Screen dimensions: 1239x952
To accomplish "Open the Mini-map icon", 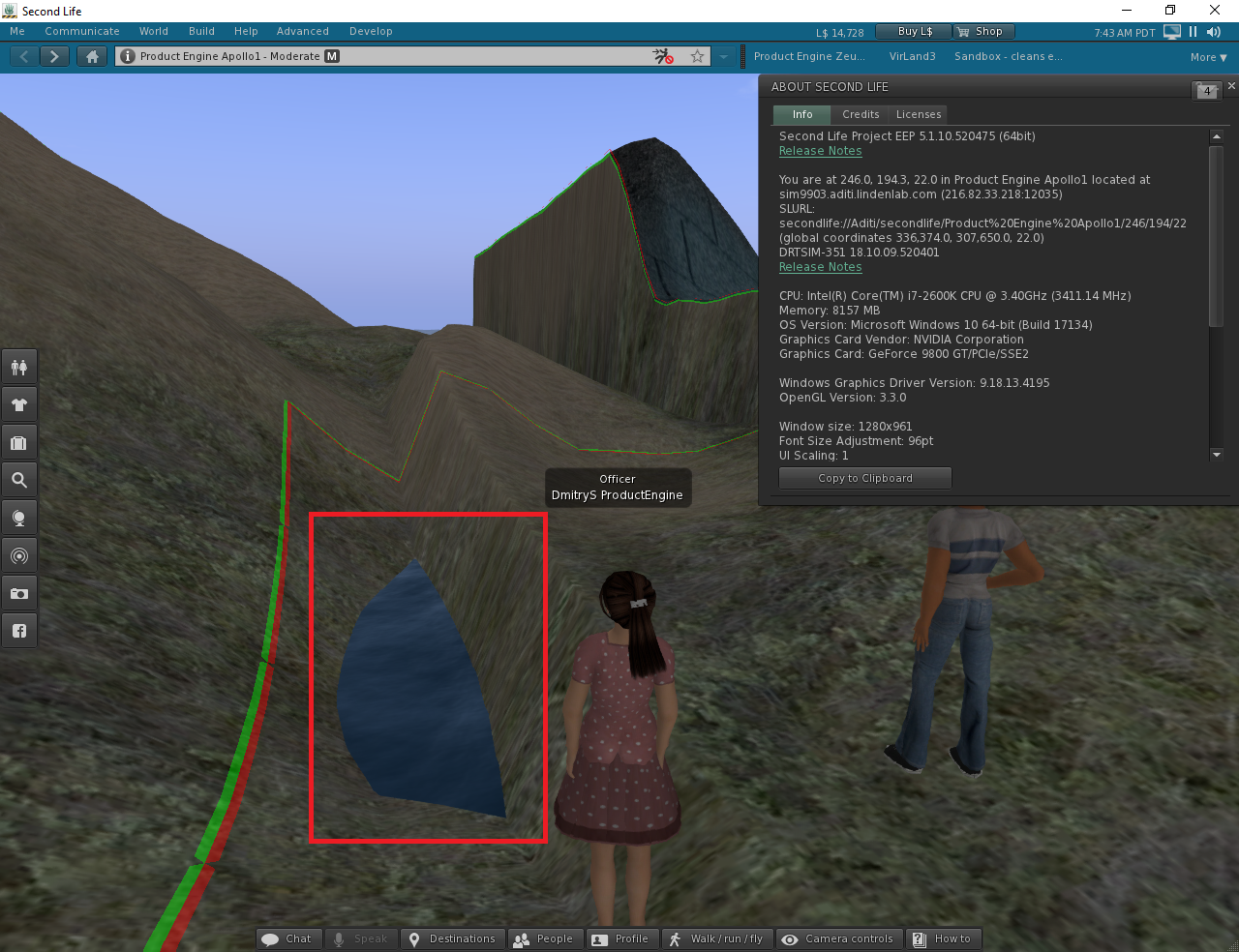I will point(19,555).
